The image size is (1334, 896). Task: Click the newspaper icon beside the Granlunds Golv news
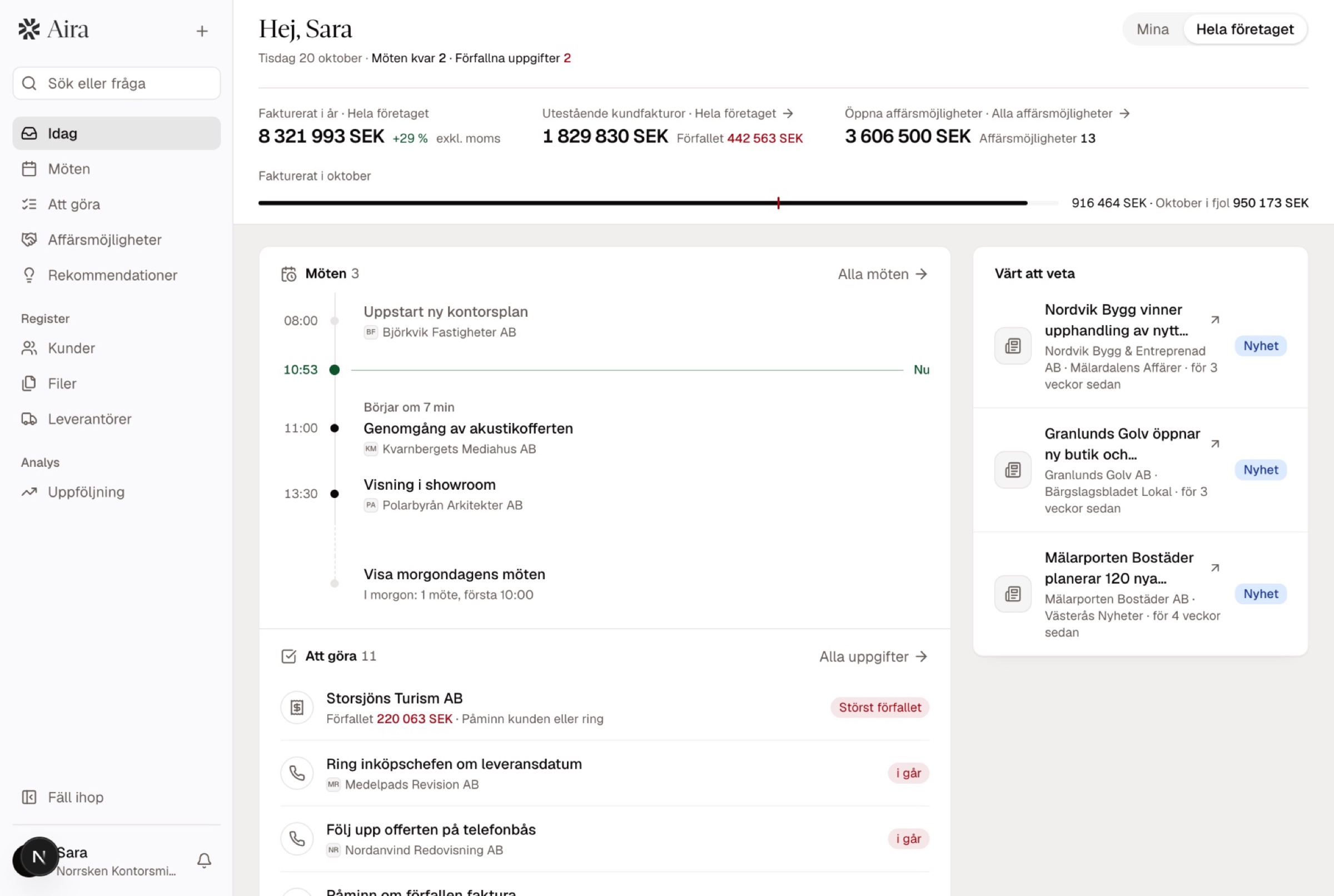[1013, 470]
